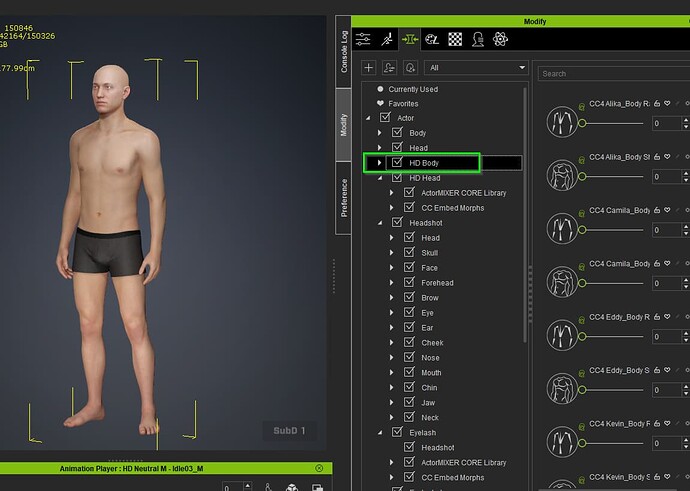Open the sliders Attribute tab icon
The height and width of the screenshot is (491, 690).
(362, 39)
